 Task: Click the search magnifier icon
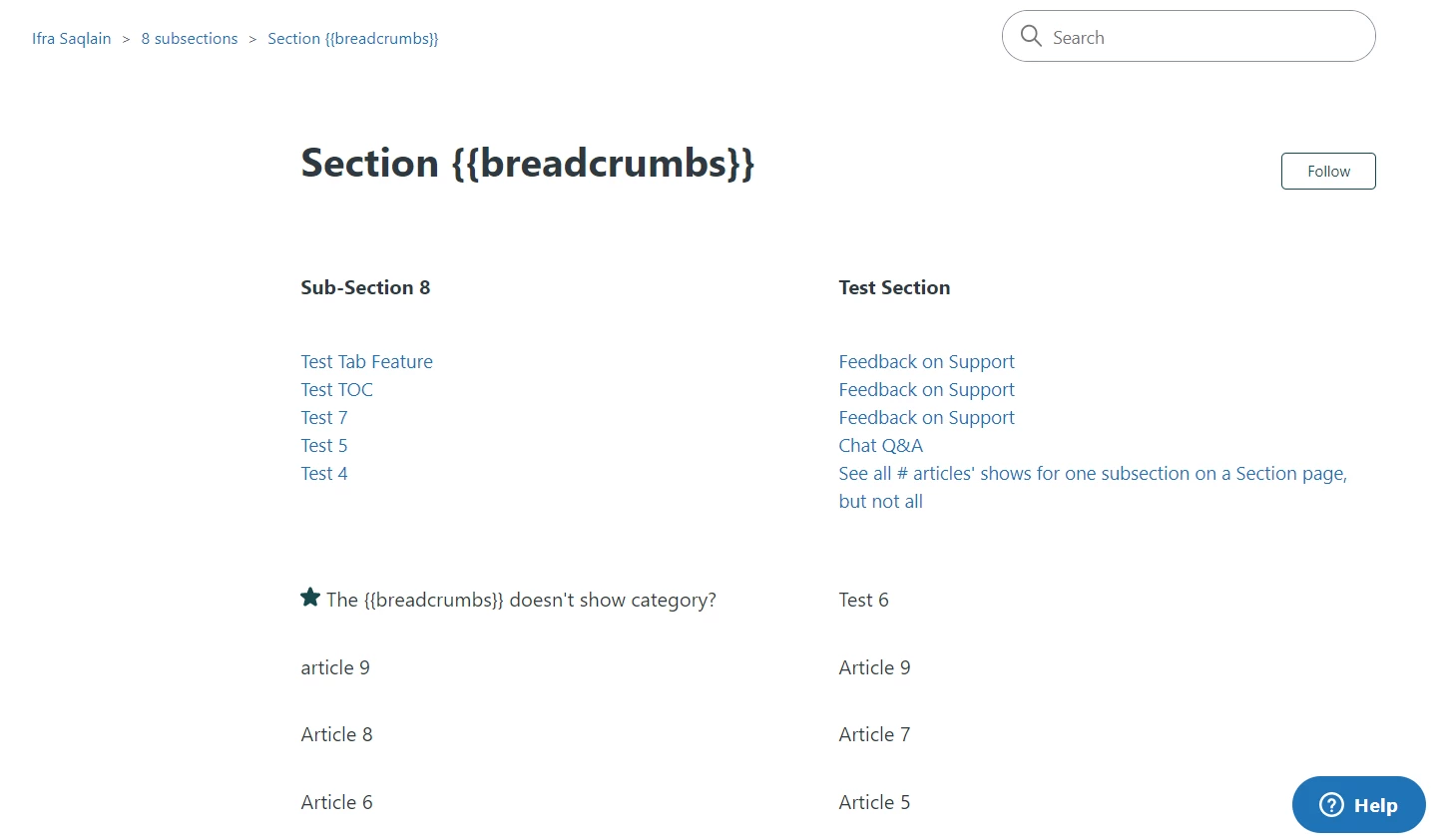coord(1031,37)
